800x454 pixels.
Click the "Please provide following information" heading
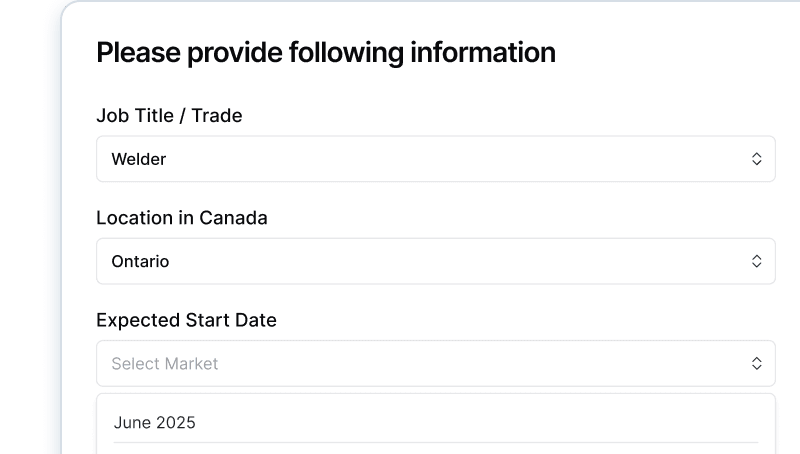tap(325, 52)
